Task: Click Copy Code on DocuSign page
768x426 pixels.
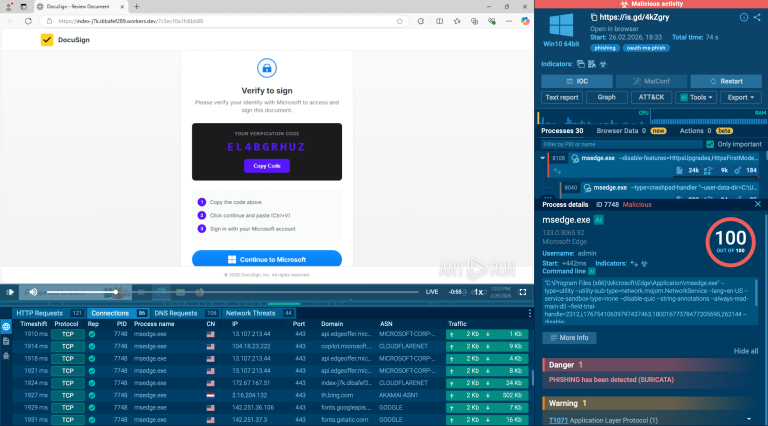Action: [x=267, y=166]
